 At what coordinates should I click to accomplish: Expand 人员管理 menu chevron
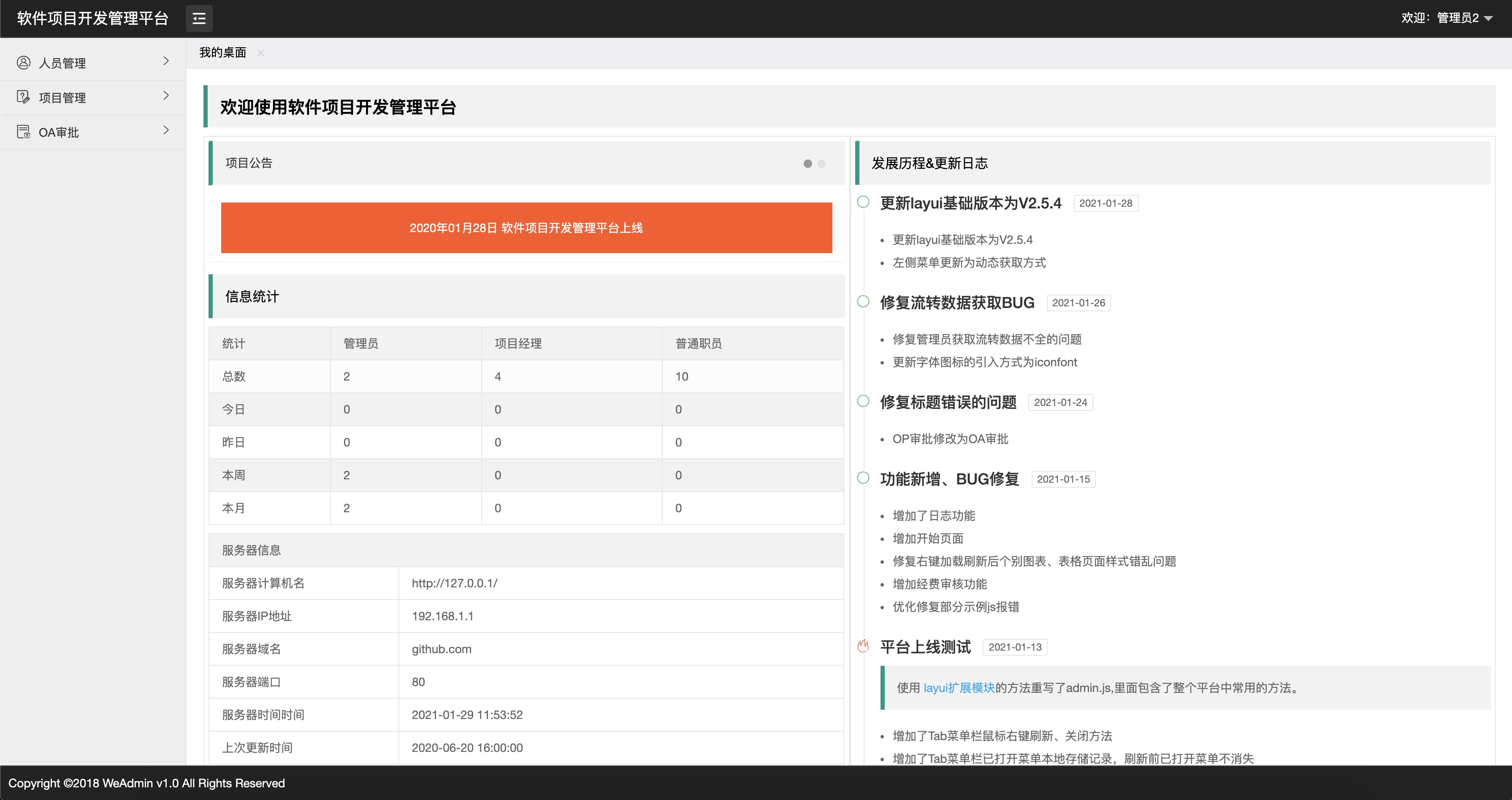166,61
